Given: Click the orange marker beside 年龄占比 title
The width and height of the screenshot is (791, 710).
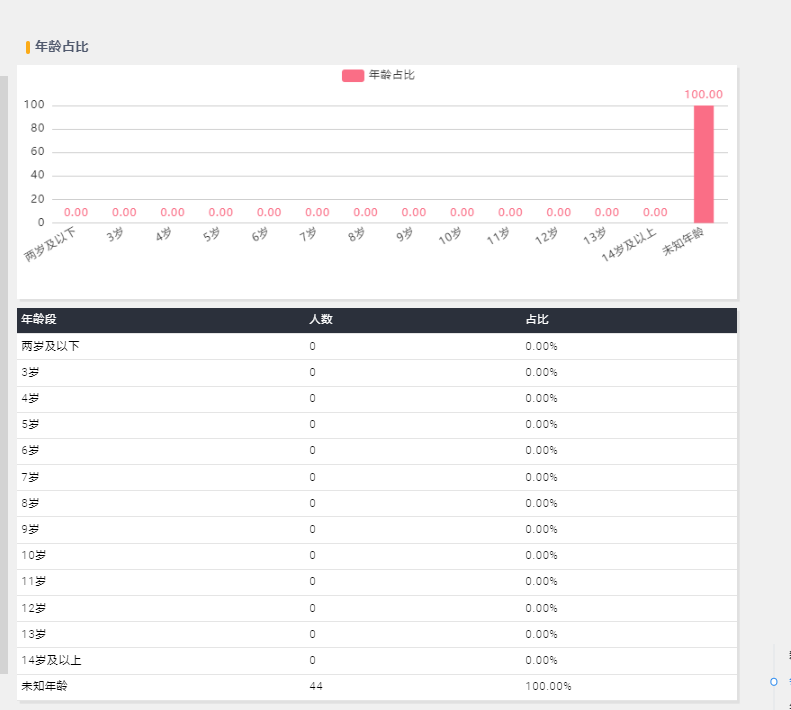Looking at the screenshot, I should (x=28, y=47).
